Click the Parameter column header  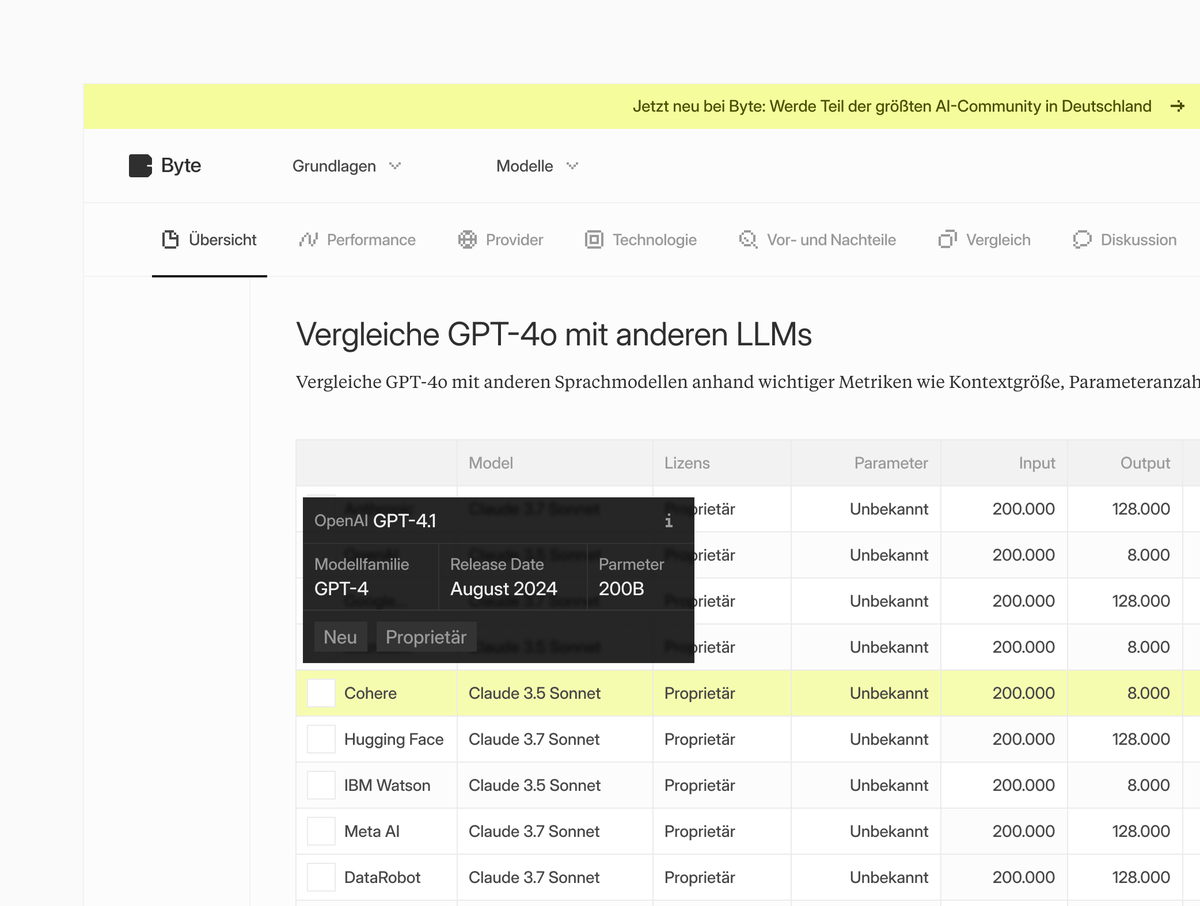pos(891,463)
